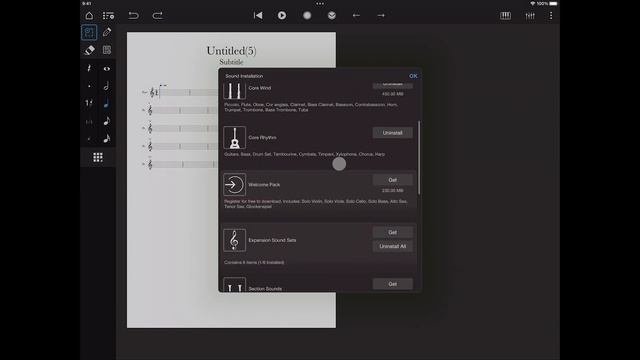Get the Section Sounds pack
The height and width of the screenshot is (360, 640).
(392, 284)
